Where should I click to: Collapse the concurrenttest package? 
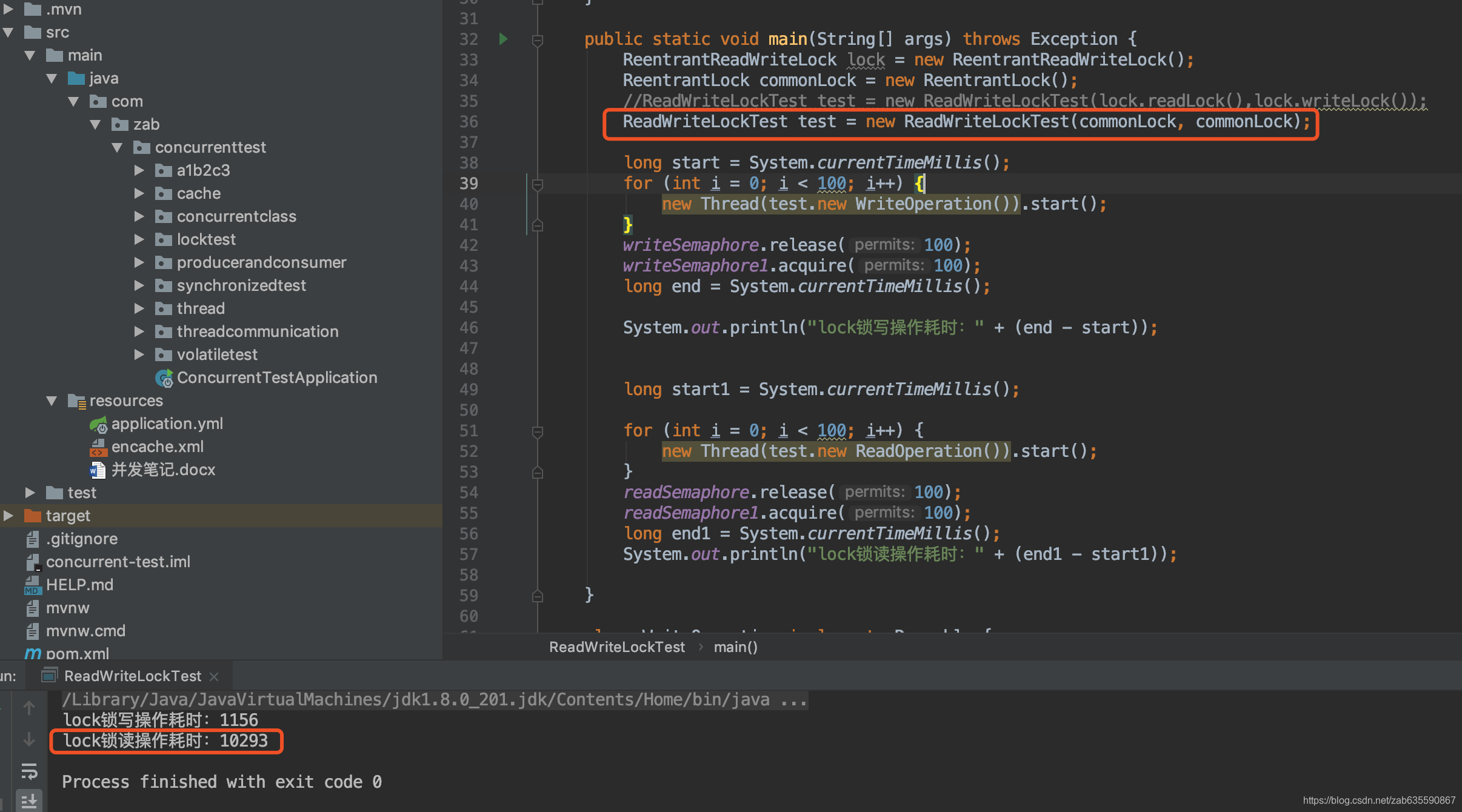[x=118, y=147]
